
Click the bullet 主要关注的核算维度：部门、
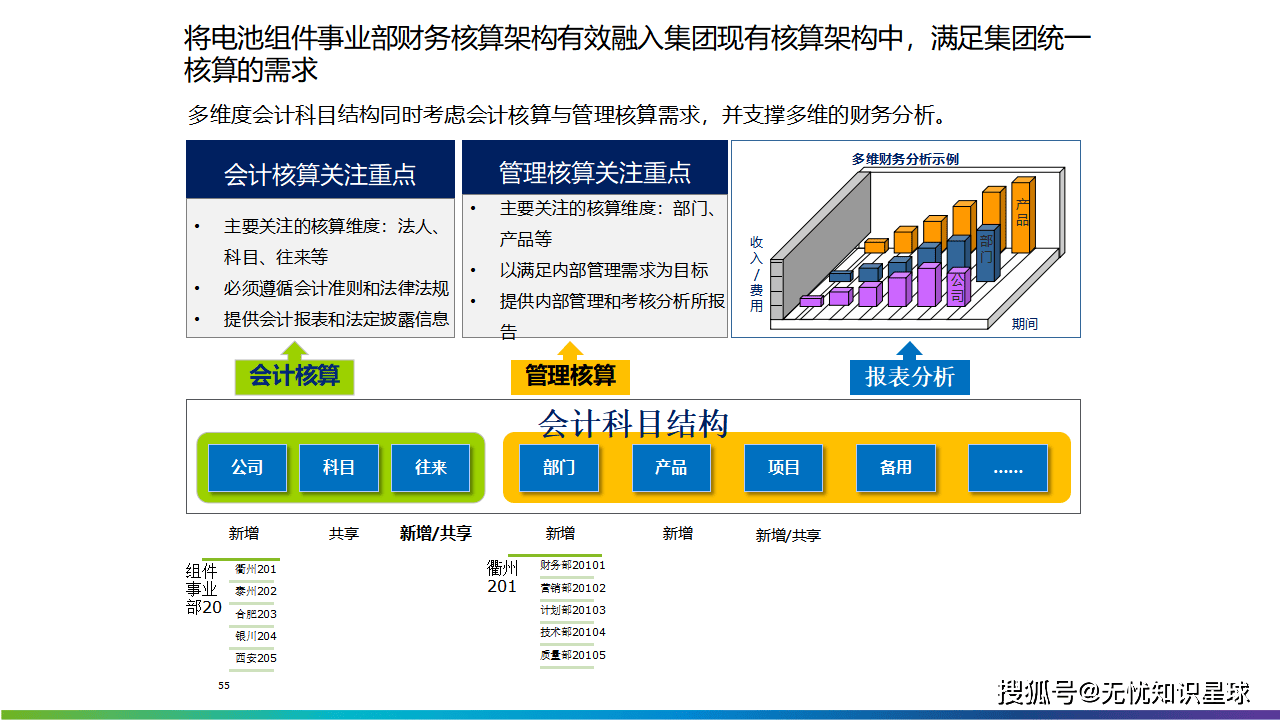609,208
